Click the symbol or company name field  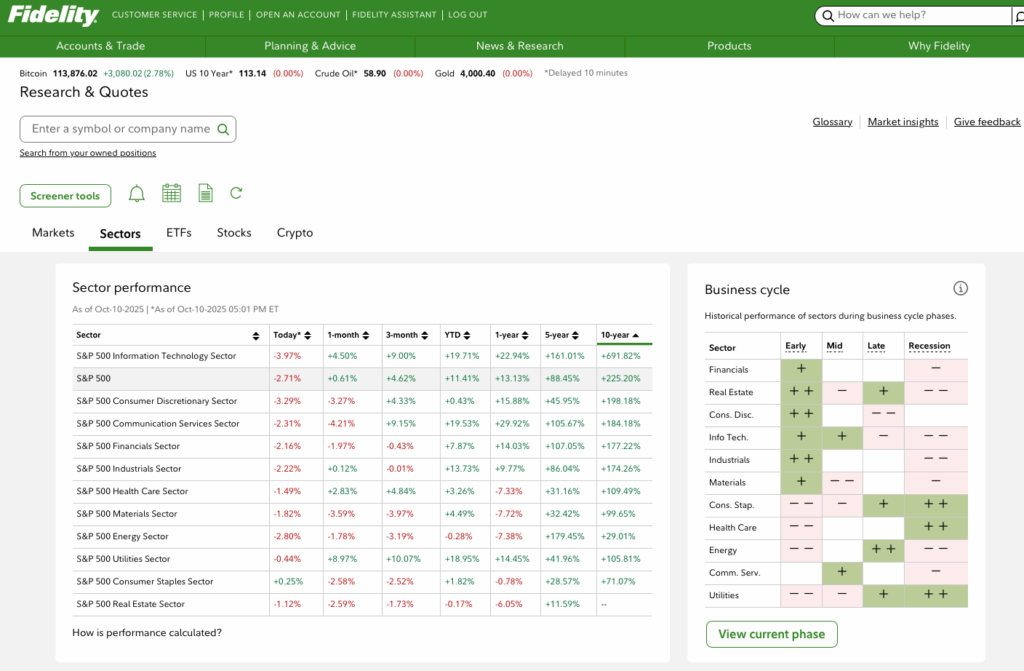(x=120, y=129)
